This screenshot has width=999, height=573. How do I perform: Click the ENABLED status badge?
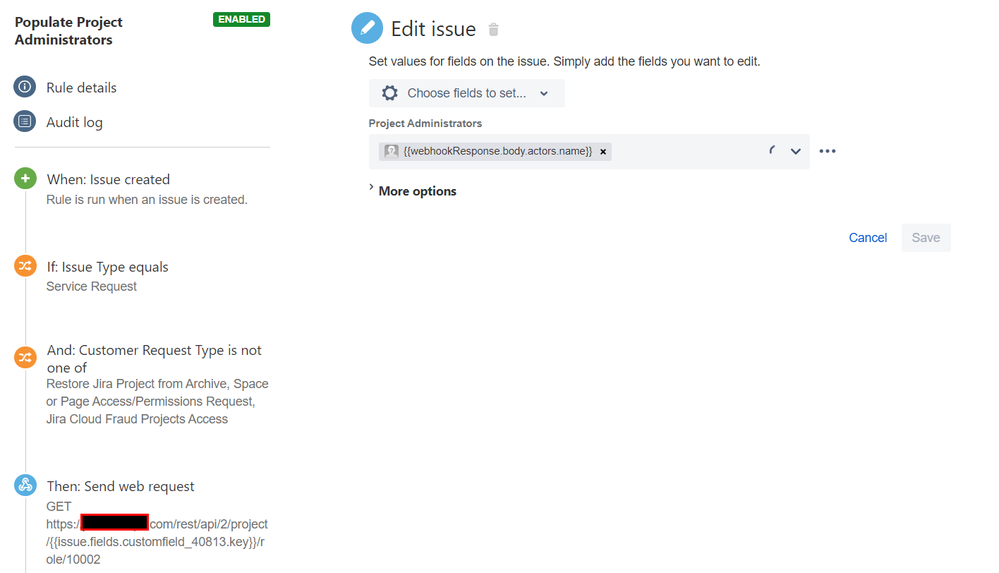coord(241,19)
